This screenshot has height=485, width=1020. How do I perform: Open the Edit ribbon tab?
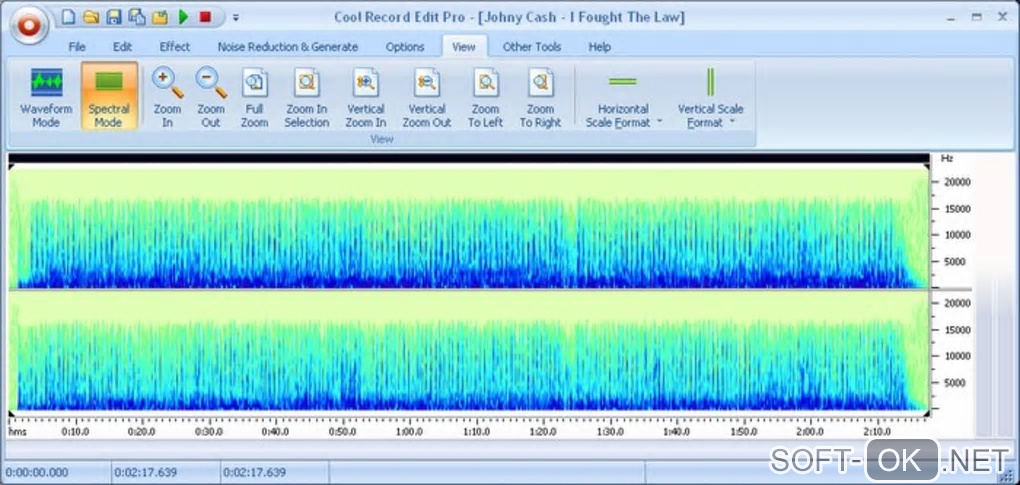[x=122, y=47]
